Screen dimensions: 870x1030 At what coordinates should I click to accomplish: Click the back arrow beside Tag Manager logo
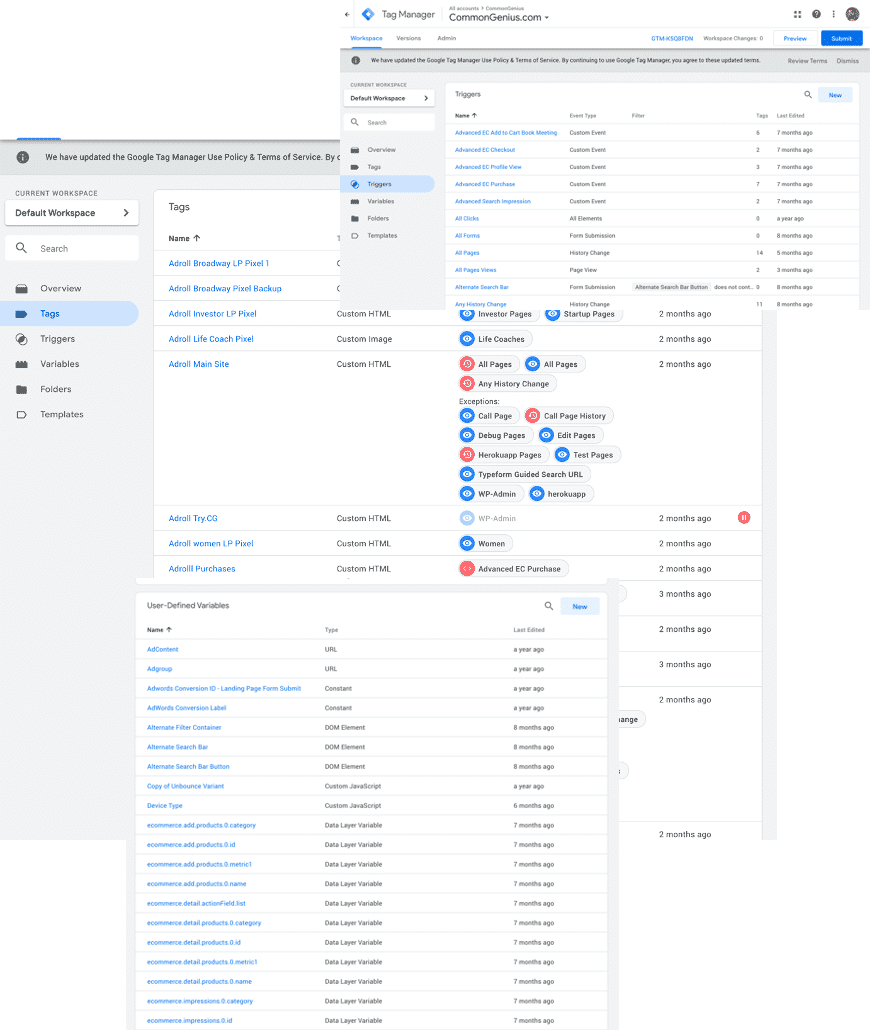(347, 14)
